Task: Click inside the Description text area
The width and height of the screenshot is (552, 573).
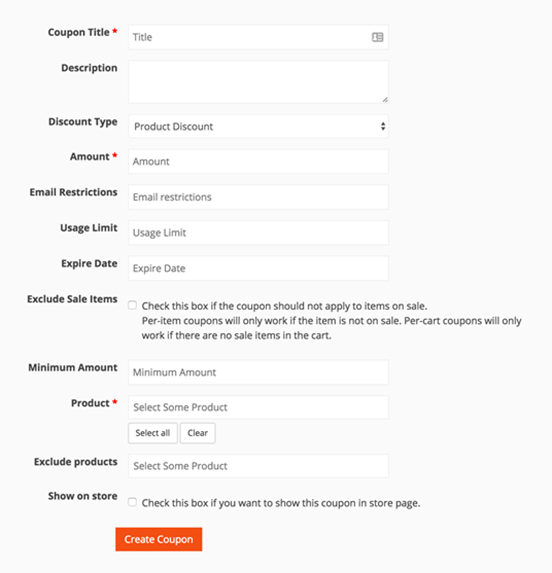Action: pyautogui.click(x=258, y=82)
